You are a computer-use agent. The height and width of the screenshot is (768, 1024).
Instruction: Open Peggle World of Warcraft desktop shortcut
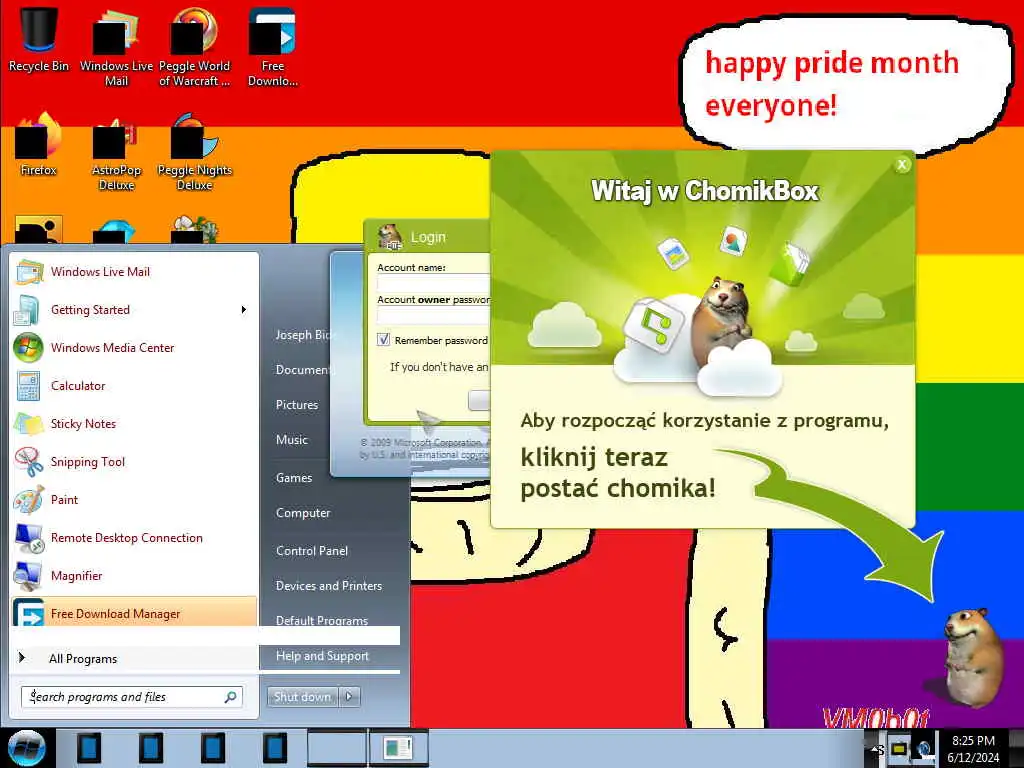pos(195,47)
